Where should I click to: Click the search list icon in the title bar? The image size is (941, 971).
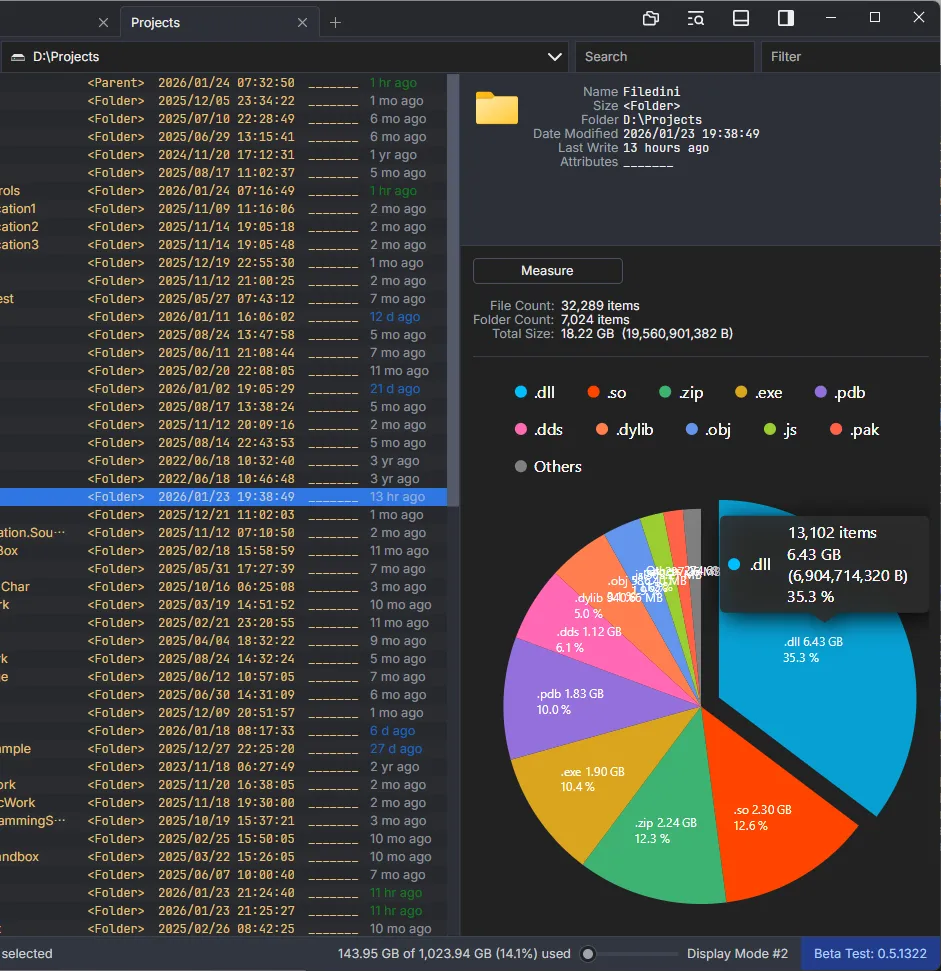(x=695, y=18)
